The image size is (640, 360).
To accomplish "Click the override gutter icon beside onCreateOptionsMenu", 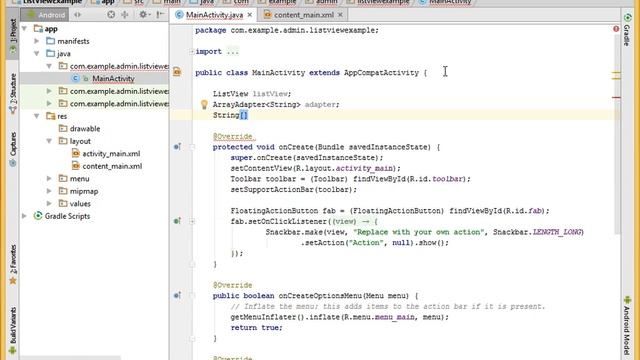I will click(x=177, y=295).
